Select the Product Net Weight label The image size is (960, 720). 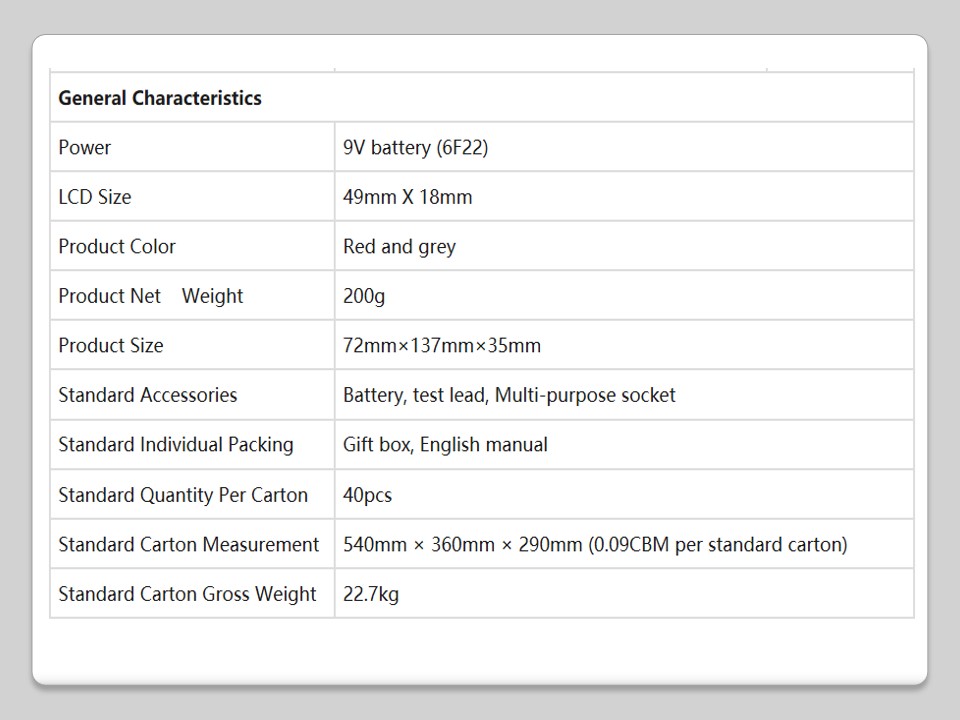(151, 296)
